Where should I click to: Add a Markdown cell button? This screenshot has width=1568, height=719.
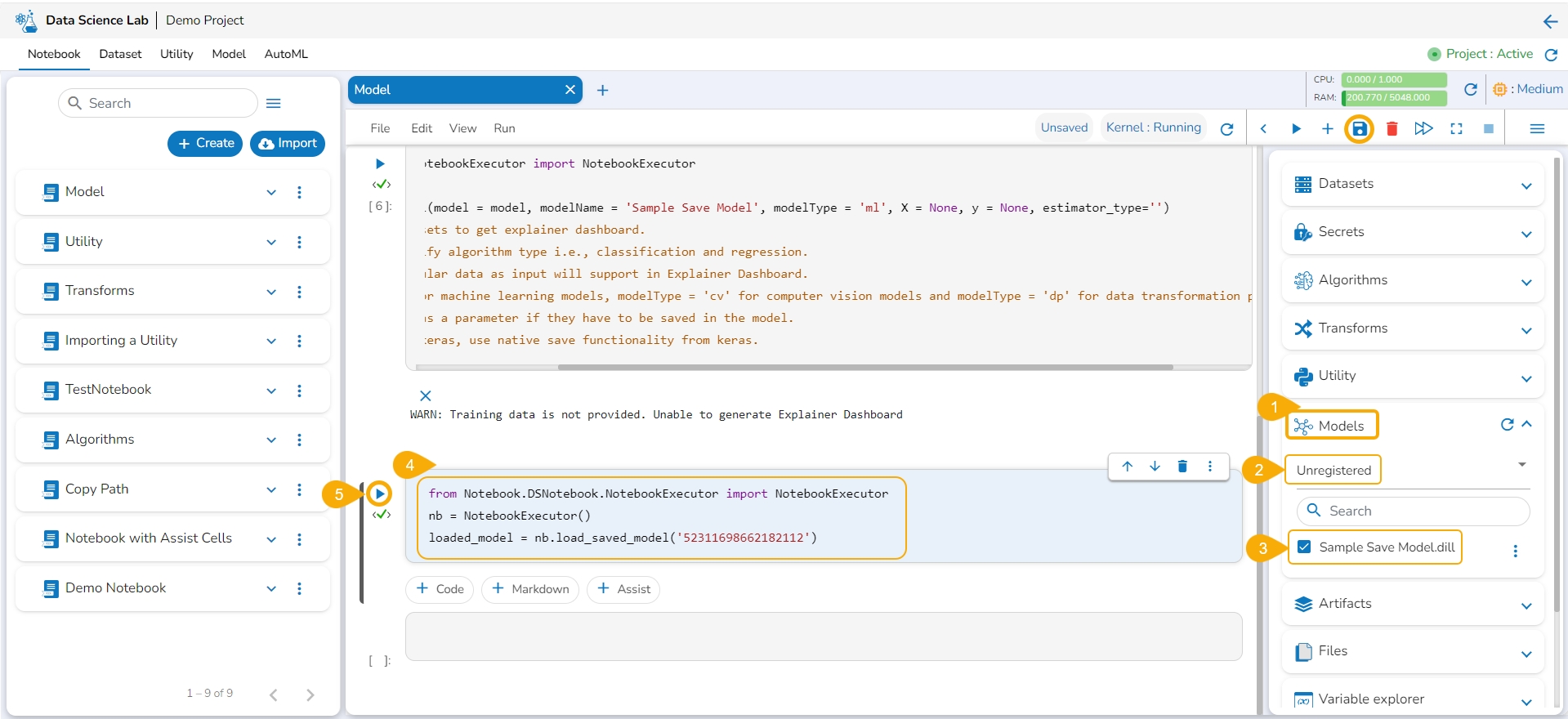(x=530, y=589)
